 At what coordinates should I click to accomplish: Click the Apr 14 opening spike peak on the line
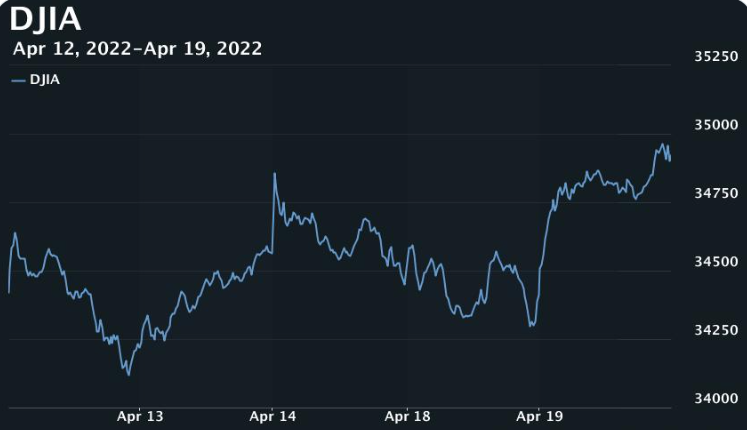click(x=274, y=173)
